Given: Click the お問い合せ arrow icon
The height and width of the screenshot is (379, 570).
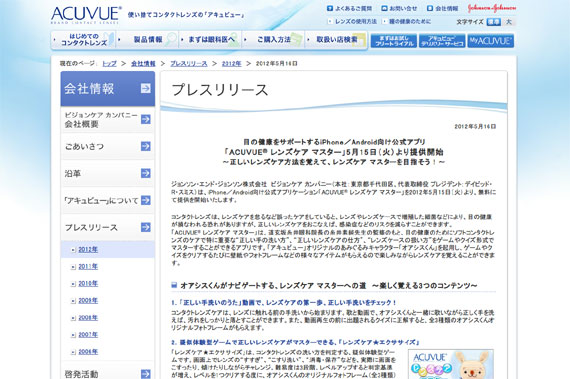Looking at the screenshot, I should click(x=384, y=8).
